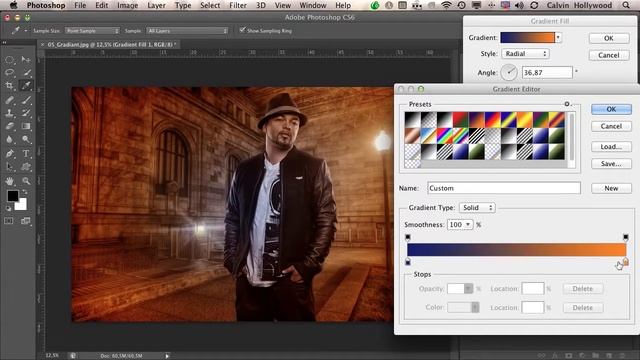Click the gradient Name input field
640x360 pixels.
(x=504, y=188)
